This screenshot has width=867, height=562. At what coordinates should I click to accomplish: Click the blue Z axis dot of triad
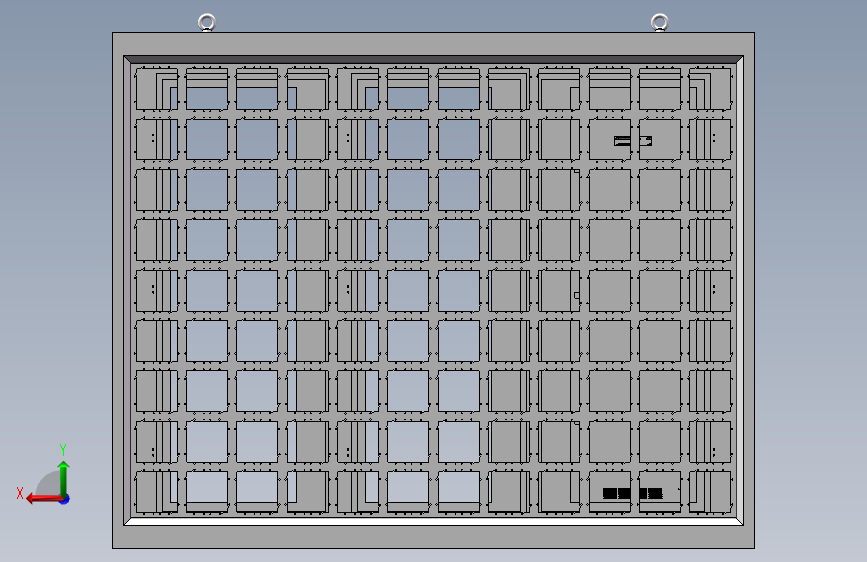[65, 499]
